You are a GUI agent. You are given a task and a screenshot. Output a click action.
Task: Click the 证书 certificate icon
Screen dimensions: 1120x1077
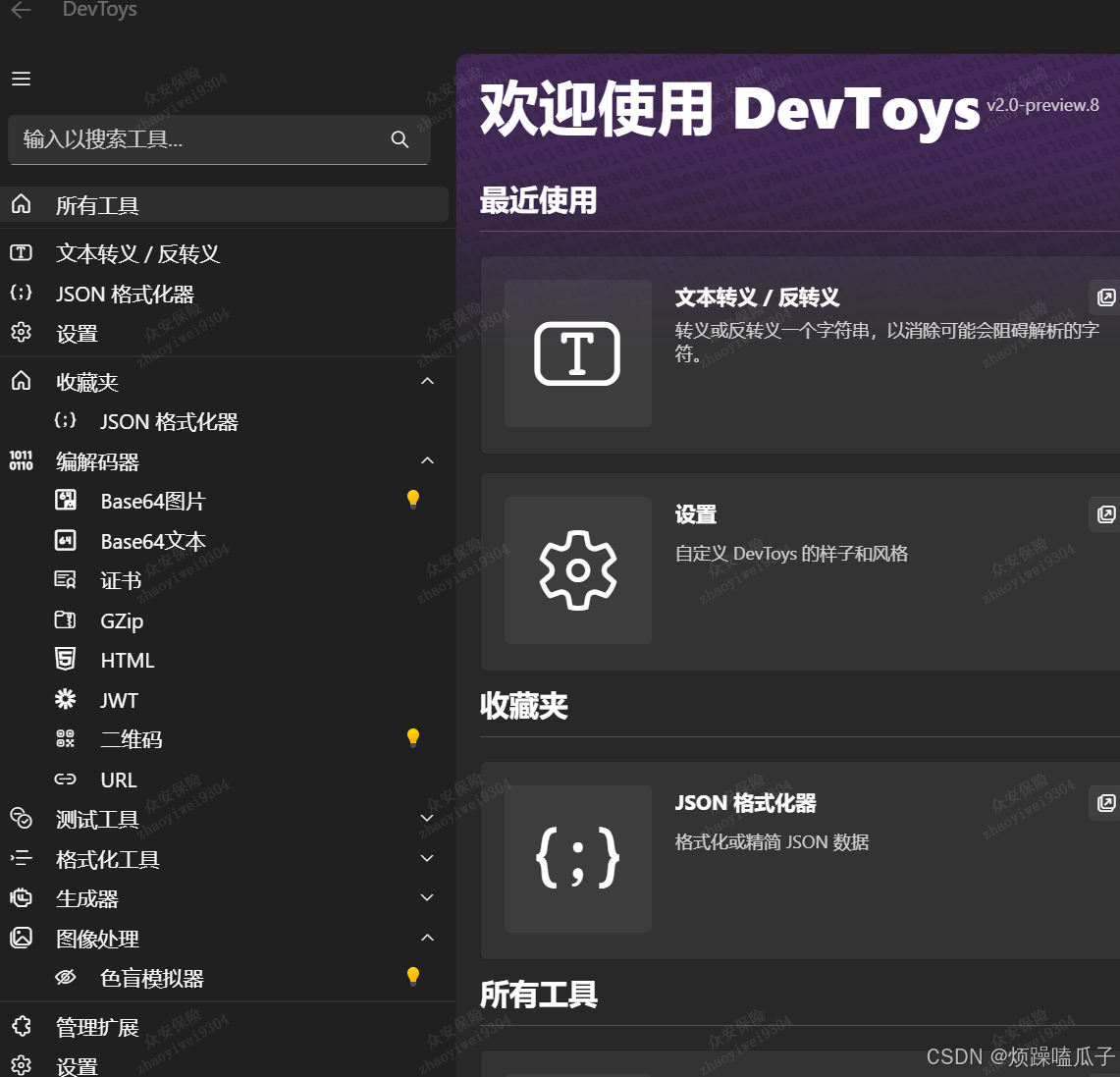click(65, 580)
